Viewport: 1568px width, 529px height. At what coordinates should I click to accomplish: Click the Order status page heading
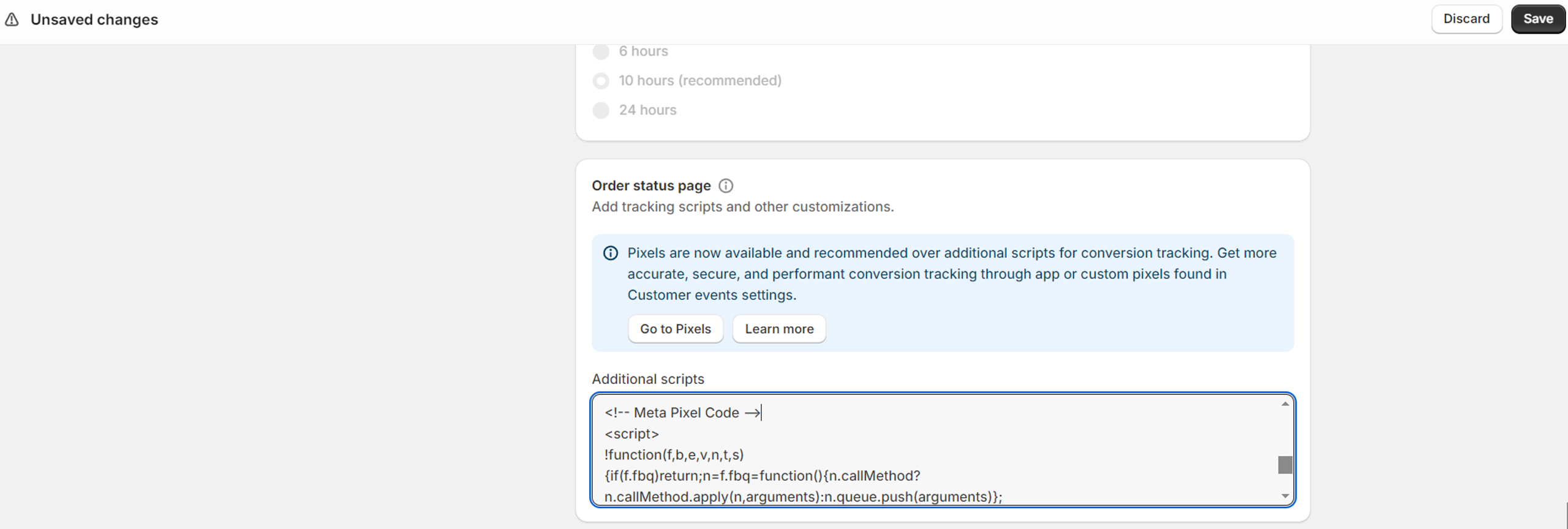651,186
